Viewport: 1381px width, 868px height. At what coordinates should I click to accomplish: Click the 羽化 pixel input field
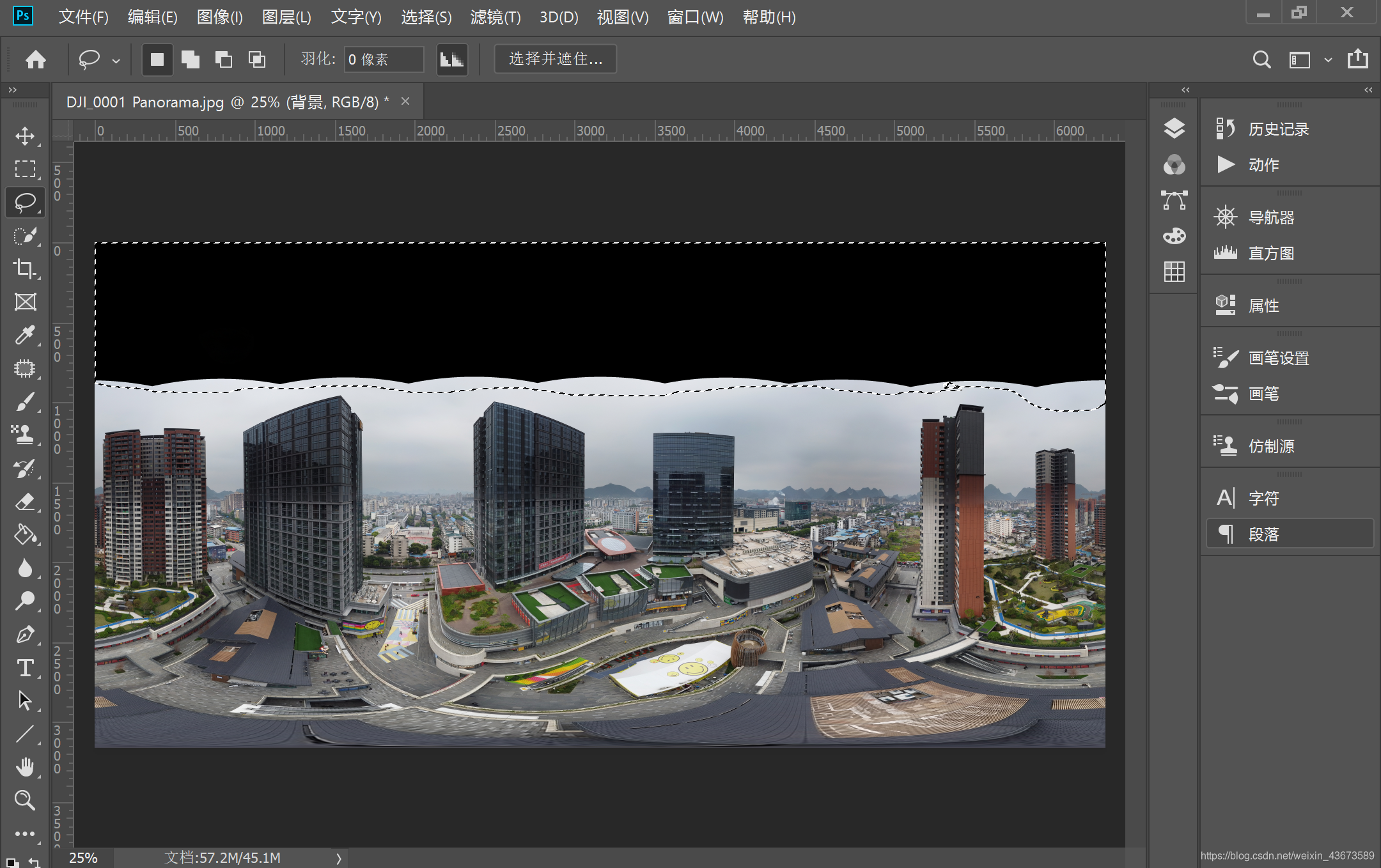[384, 59]
